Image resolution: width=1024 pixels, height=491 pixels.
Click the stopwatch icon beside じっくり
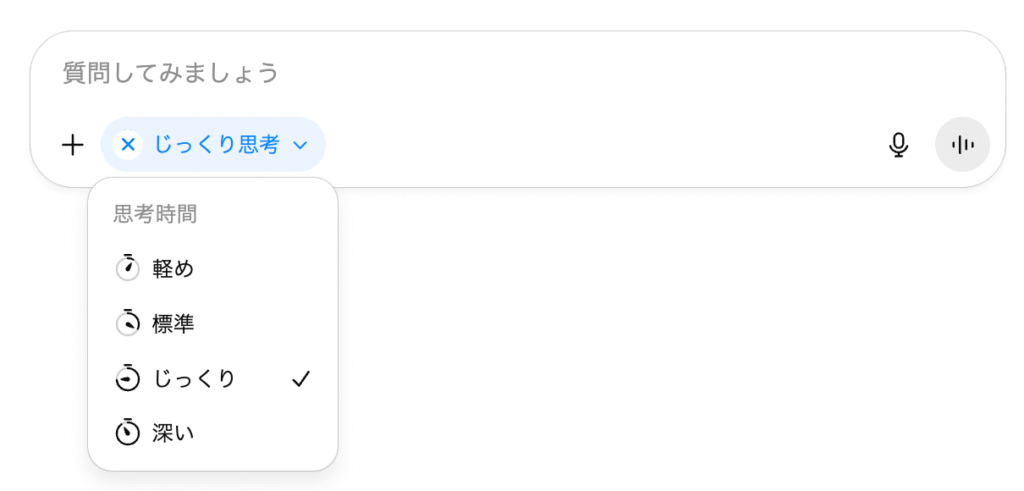pyautogui.click(x=127, y=379)
